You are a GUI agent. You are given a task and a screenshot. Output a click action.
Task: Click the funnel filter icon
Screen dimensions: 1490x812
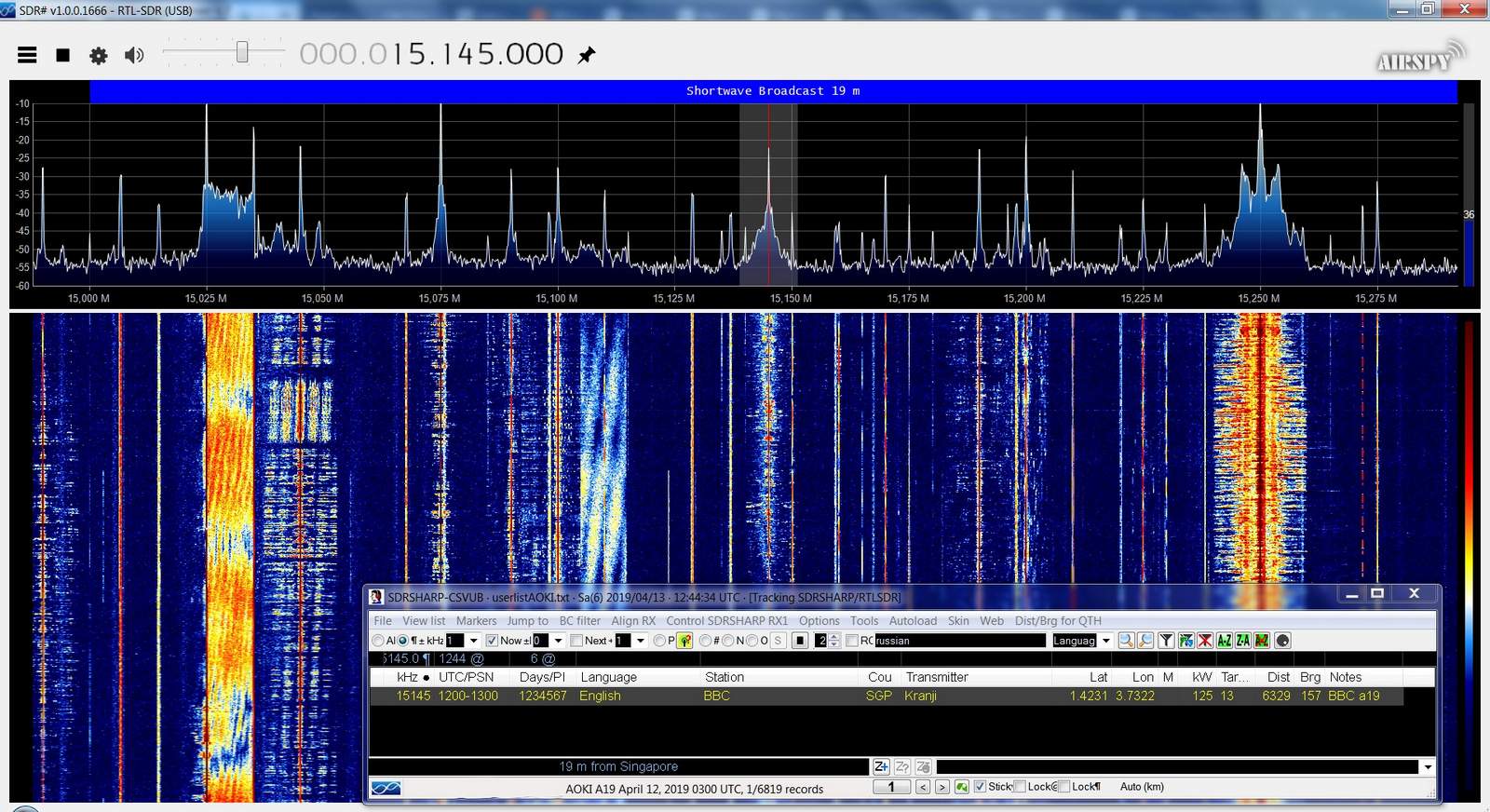1166,641
